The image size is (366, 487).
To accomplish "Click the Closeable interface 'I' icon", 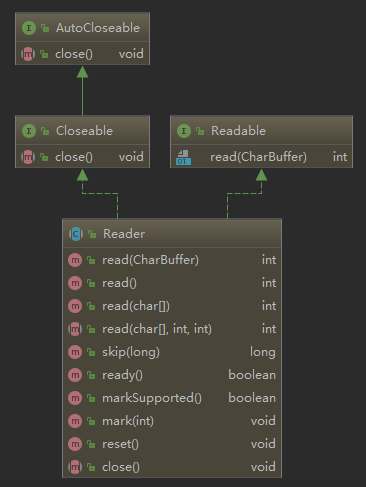I will [x=29, y=131].
